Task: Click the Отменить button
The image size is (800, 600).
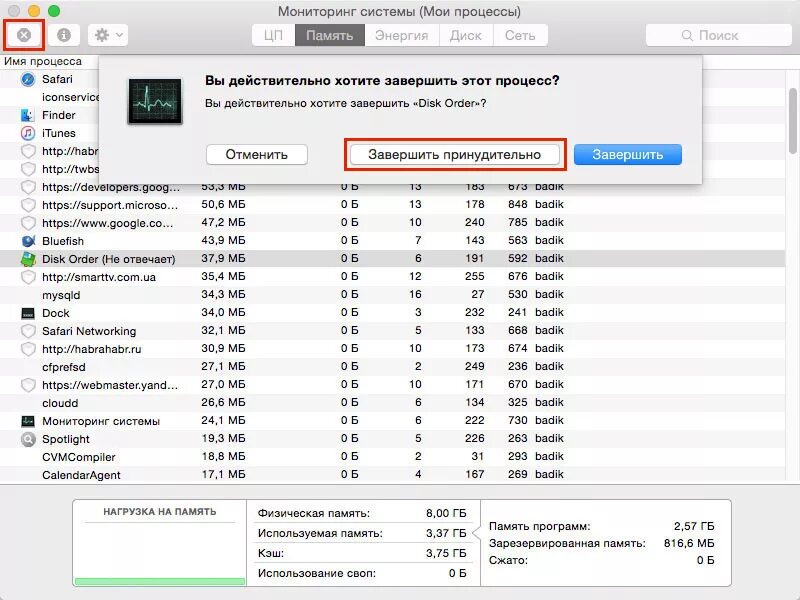Action: [x=257, y=155]
